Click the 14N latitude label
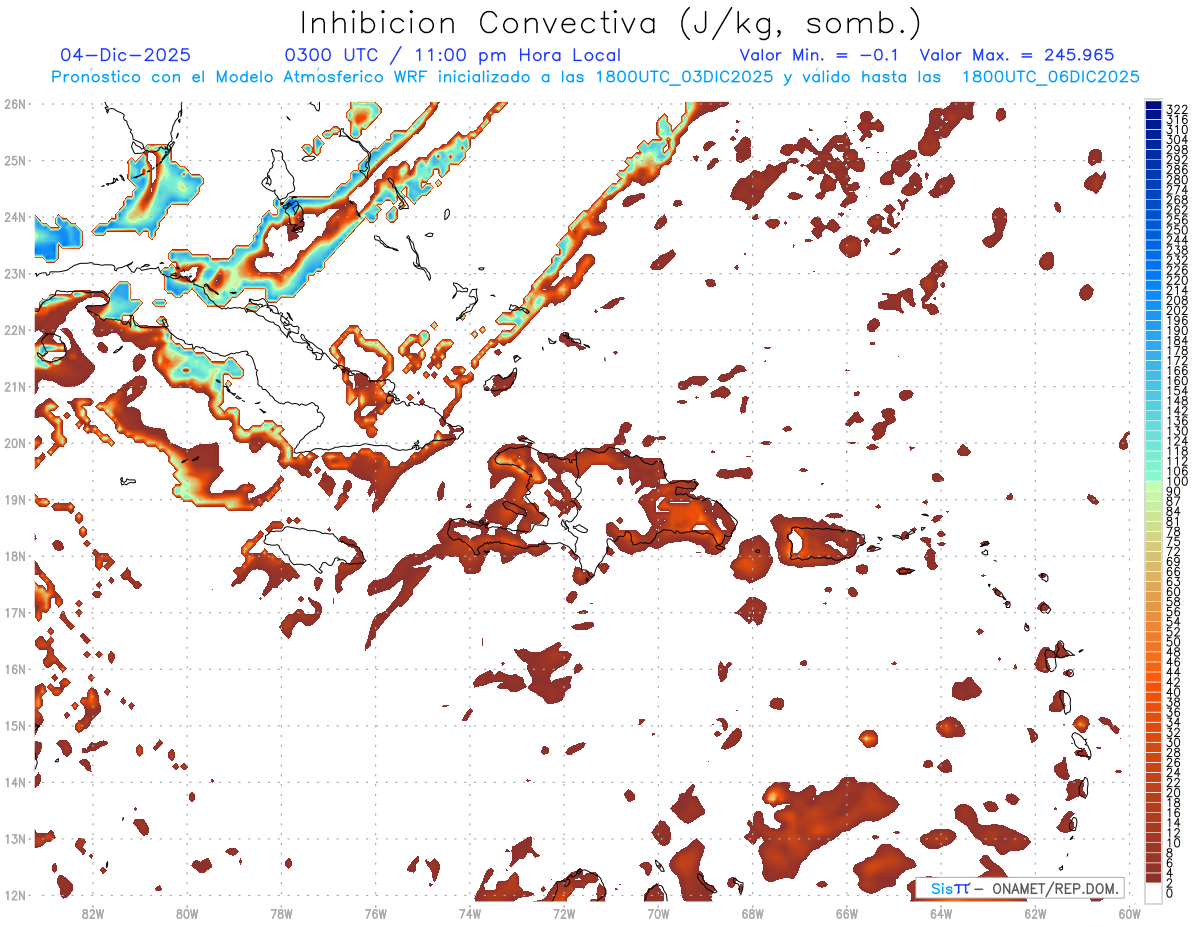Screen dimensions: 1200x927 [x=15, y=782]
